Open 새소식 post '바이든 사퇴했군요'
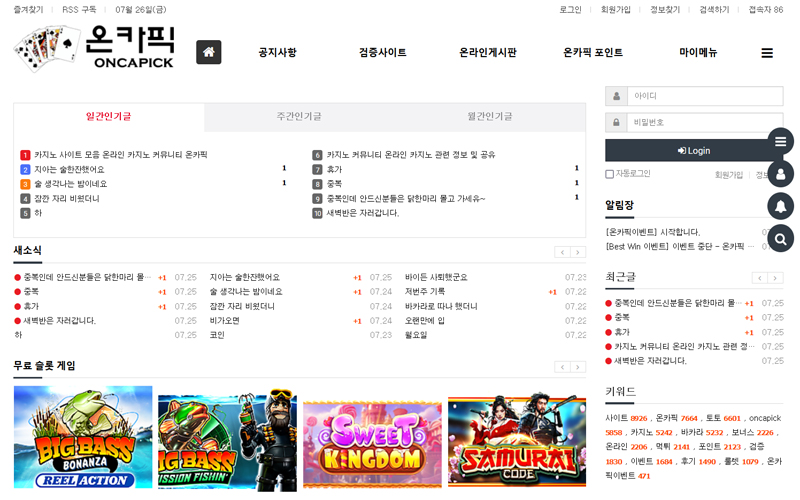800x500 pixels. click(x=436, y=277)
